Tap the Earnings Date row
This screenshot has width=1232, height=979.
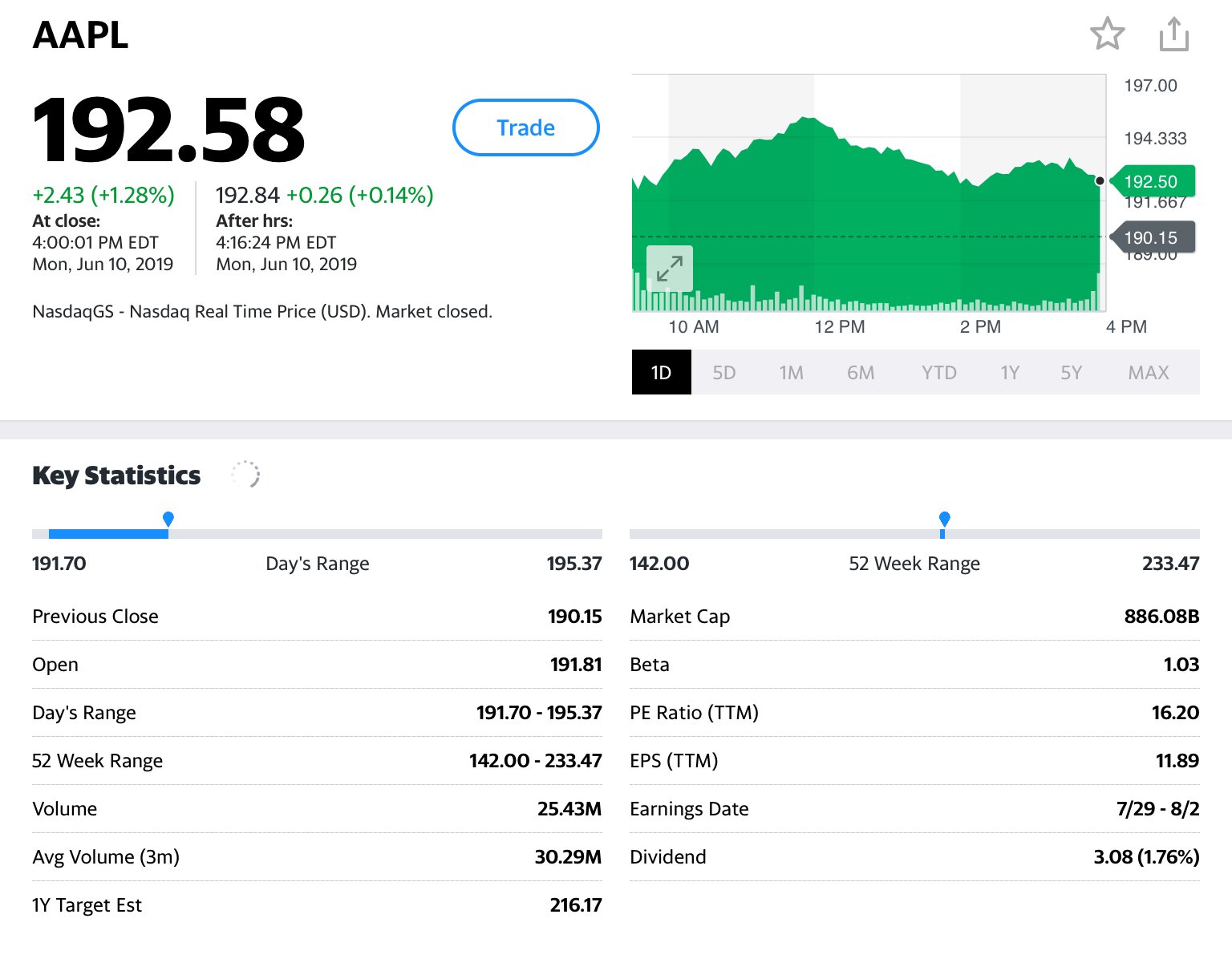(914, 809)
